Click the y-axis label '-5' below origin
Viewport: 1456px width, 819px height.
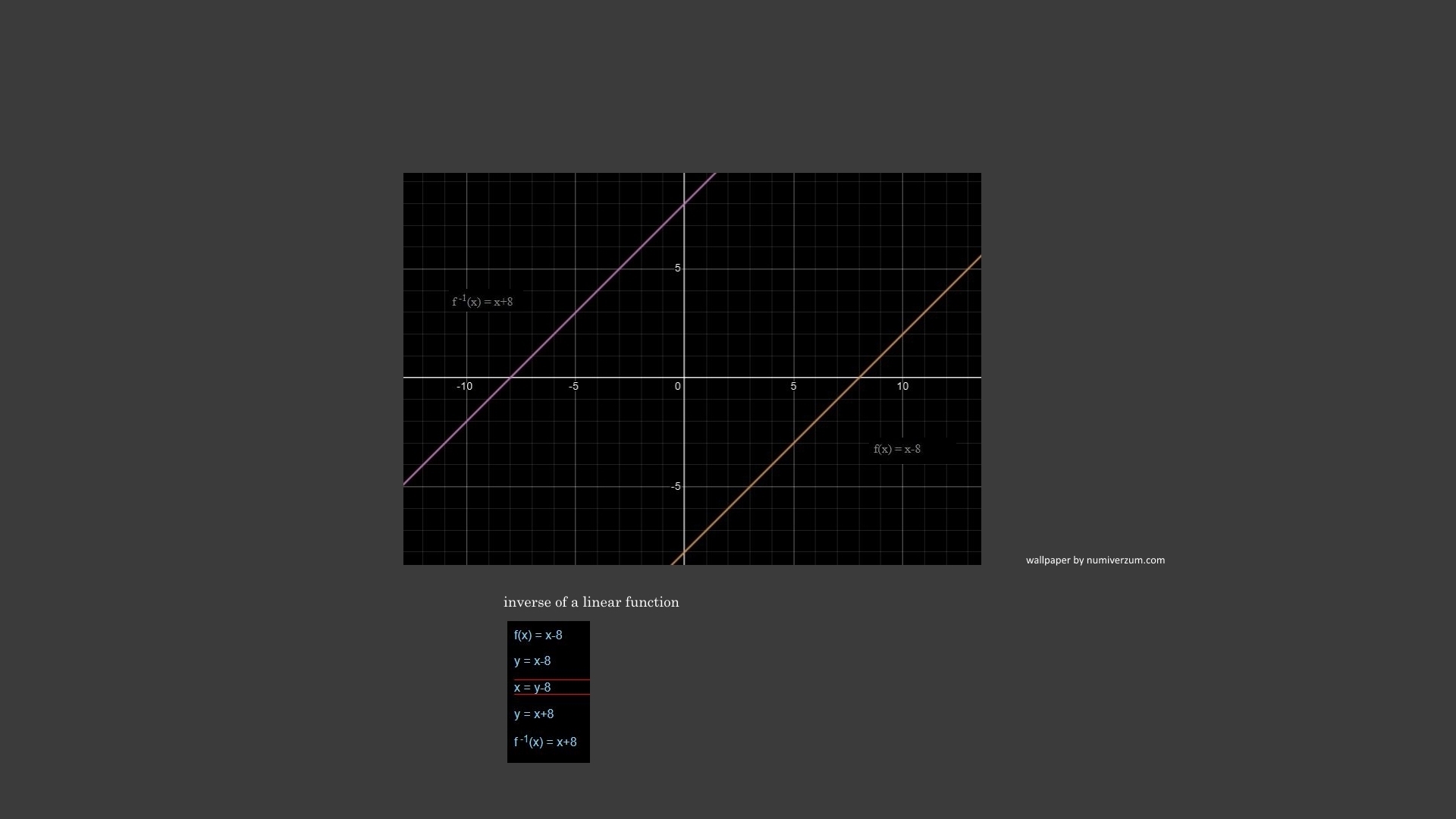pos(676,486)
